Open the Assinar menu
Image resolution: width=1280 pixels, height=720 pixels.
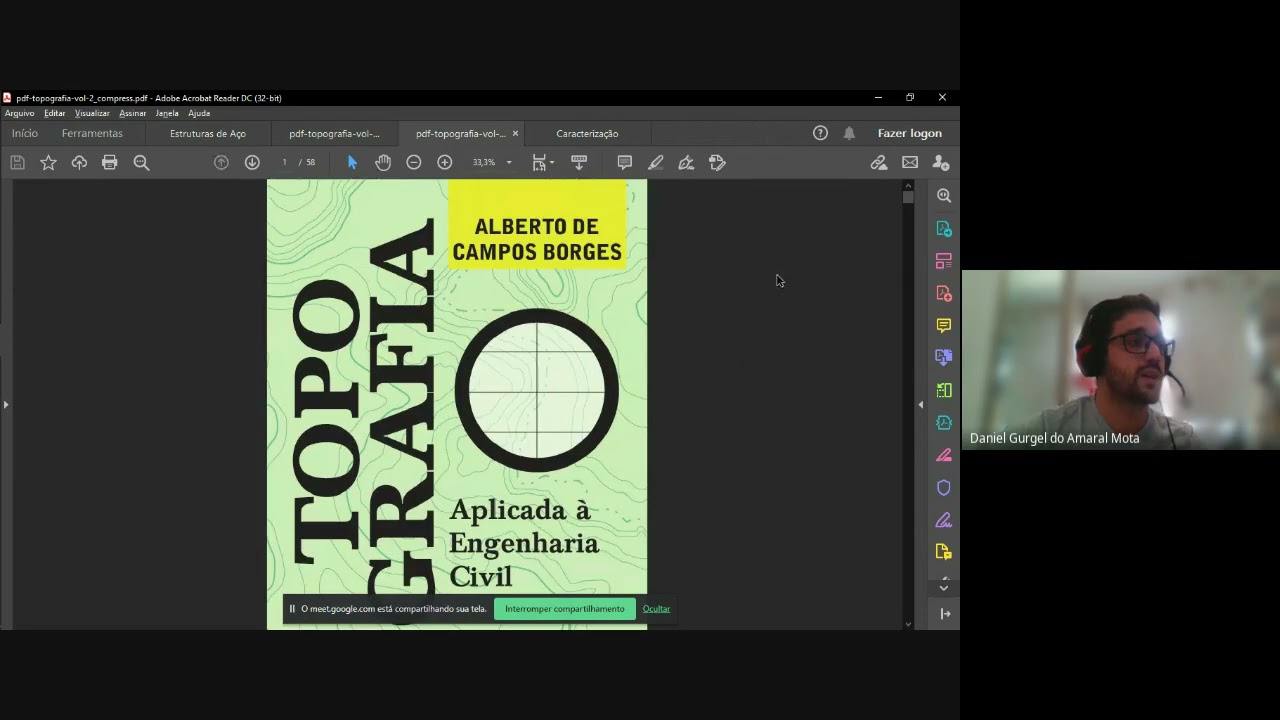pos(133,113)
